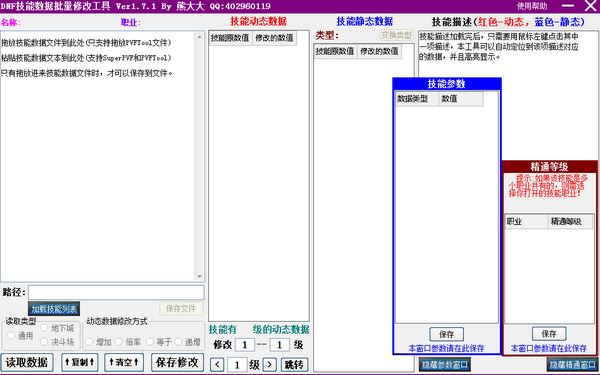The height and width of the screenshot is (375, 600).
Task: Click the 精通等级 column header
Action: 570,222
